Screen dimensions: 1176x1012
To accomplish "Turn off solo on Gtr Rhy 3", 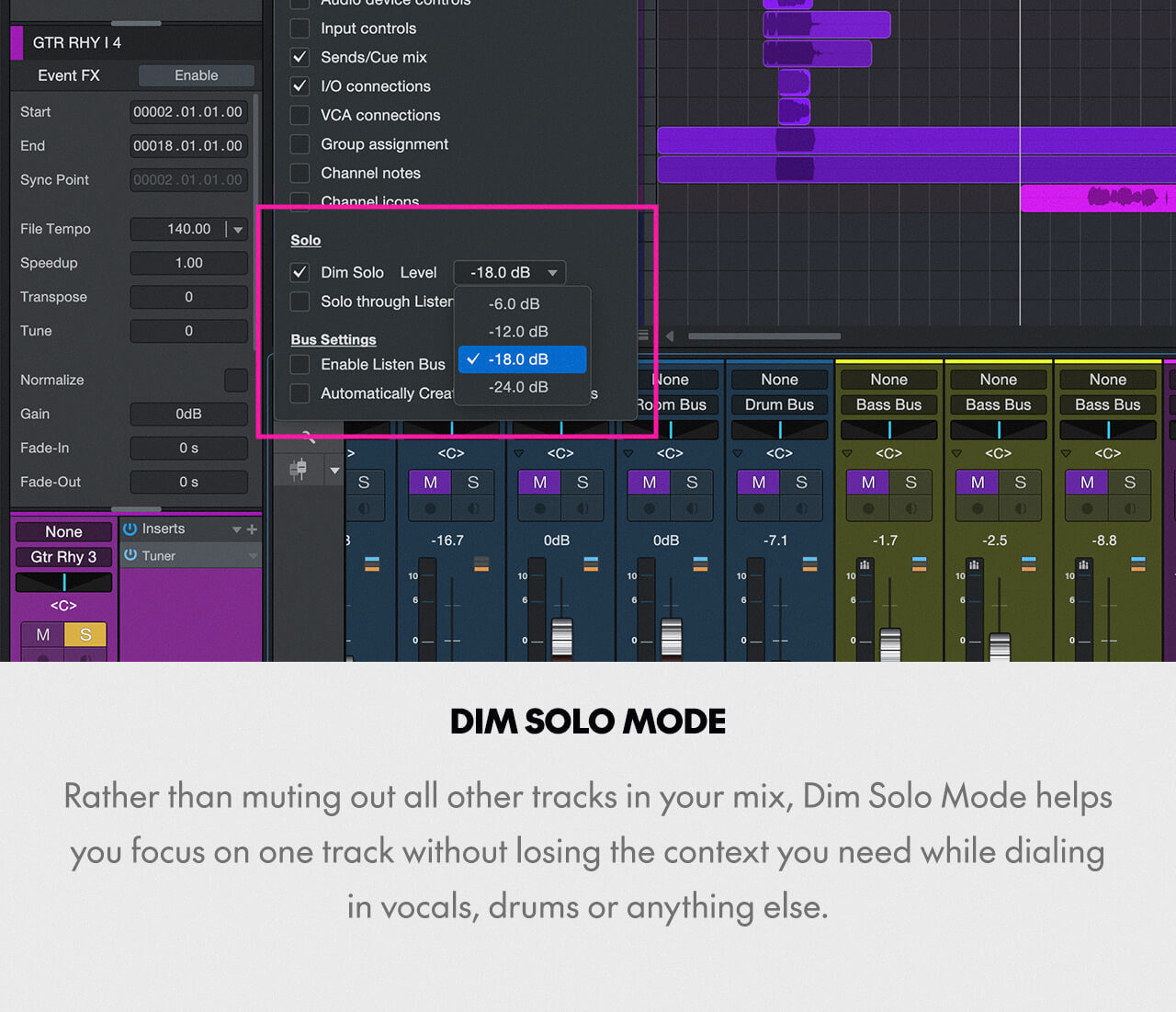I will pyautogui.click(x=85, y=634).
